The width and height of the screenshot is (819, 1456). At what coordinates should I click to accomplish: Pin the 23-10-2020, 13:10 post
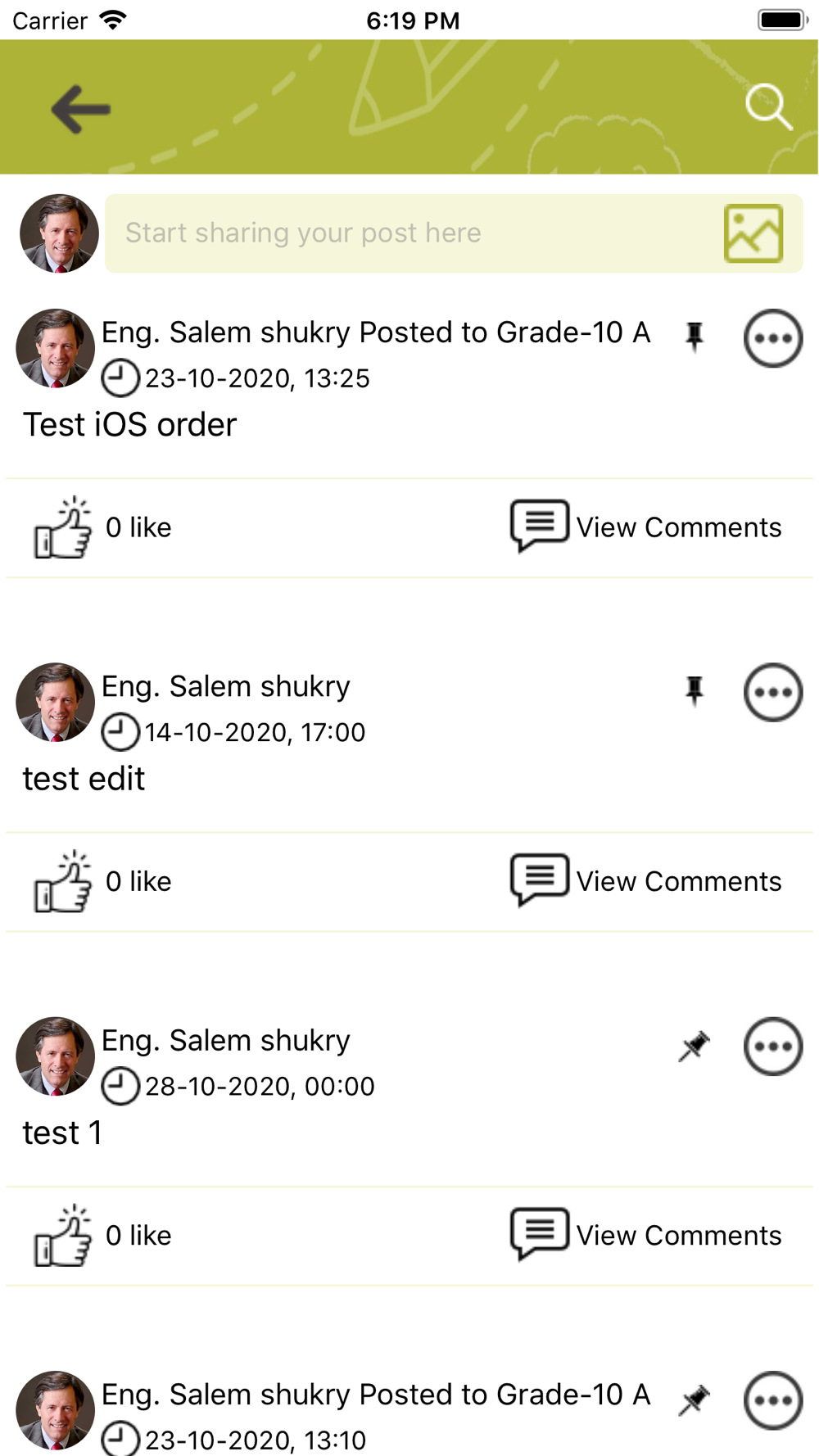pyautogui.click(x=695, y=1399)
